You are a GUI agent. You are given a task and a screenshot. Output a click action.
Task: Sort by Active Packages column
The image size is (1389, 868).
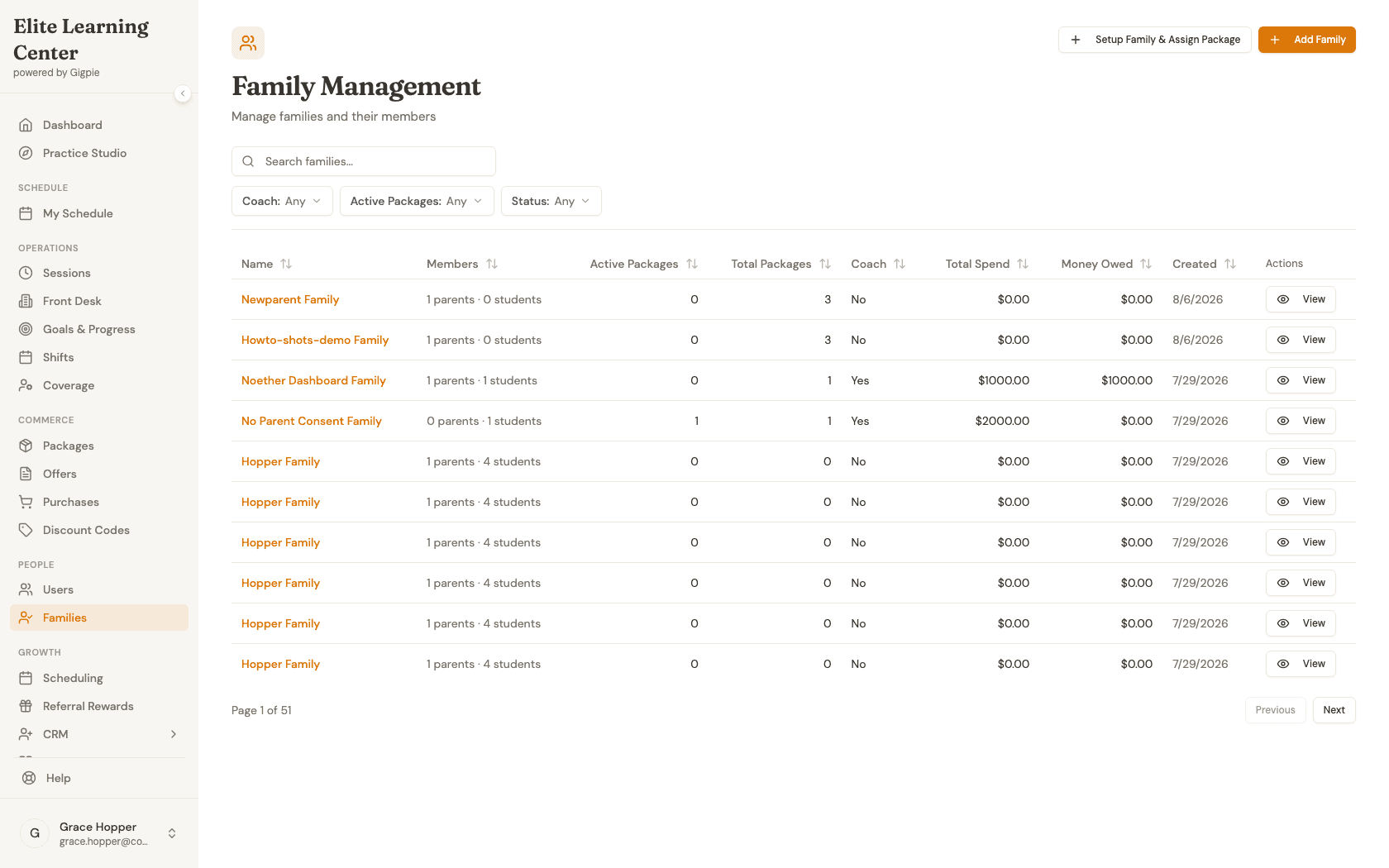click(x=644, y=264)
